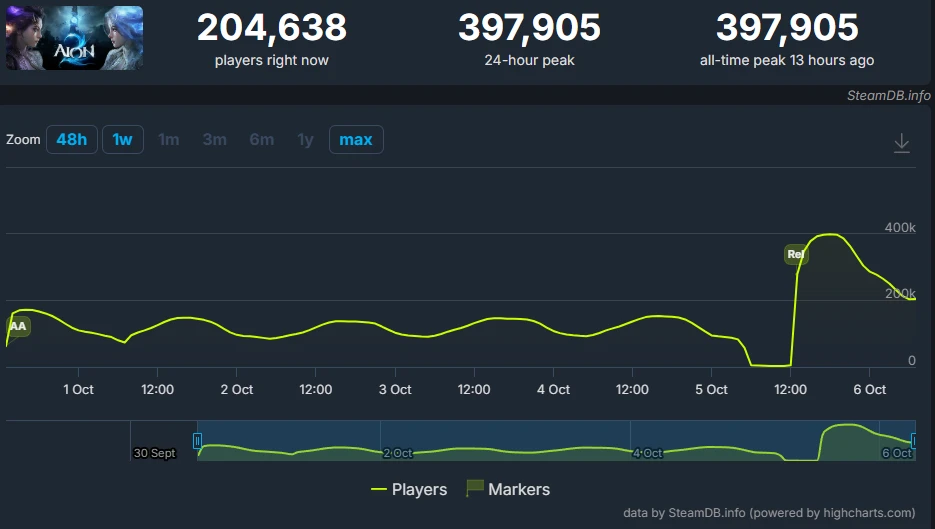This screenshot has width=935, height=529.
Task: Open the Aion 2 game thumbnail
Action: [75, 38]
